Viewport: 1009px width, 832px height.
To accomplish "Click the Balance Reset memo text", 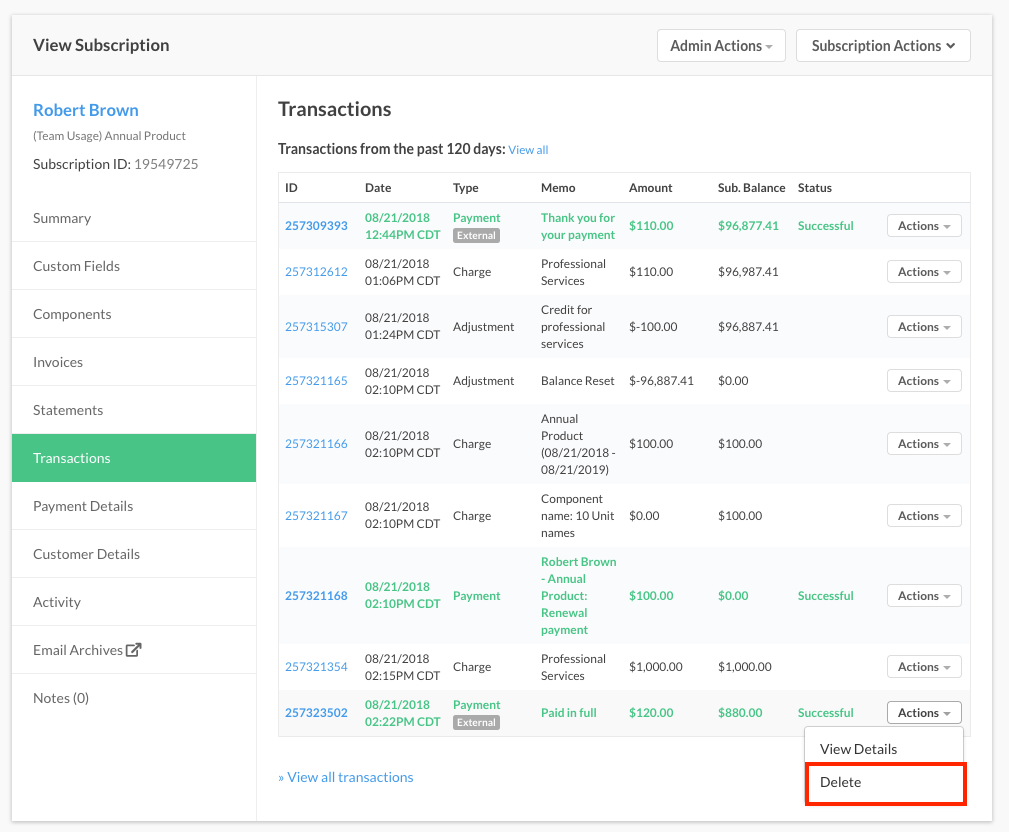I will pyautogui.click(x=578, y=381).
